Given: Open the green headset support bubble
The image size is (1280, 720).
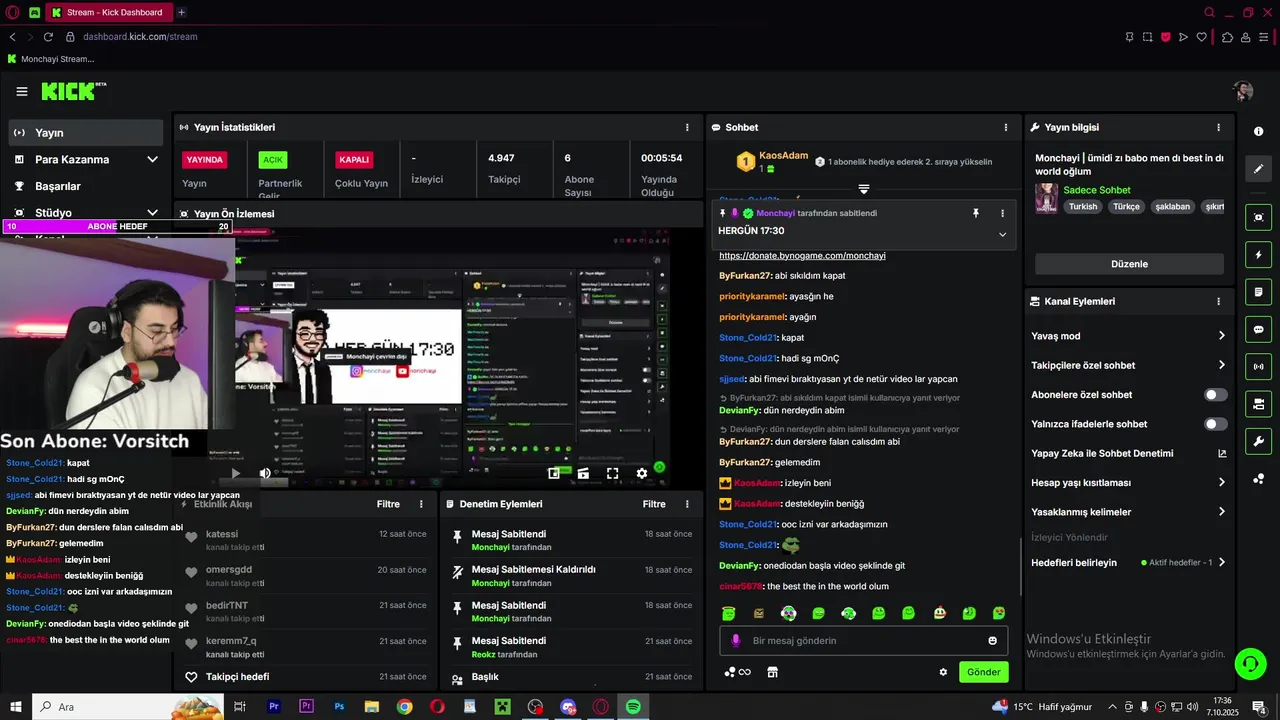Looking at the screenshot, I should click(1249, 663).
